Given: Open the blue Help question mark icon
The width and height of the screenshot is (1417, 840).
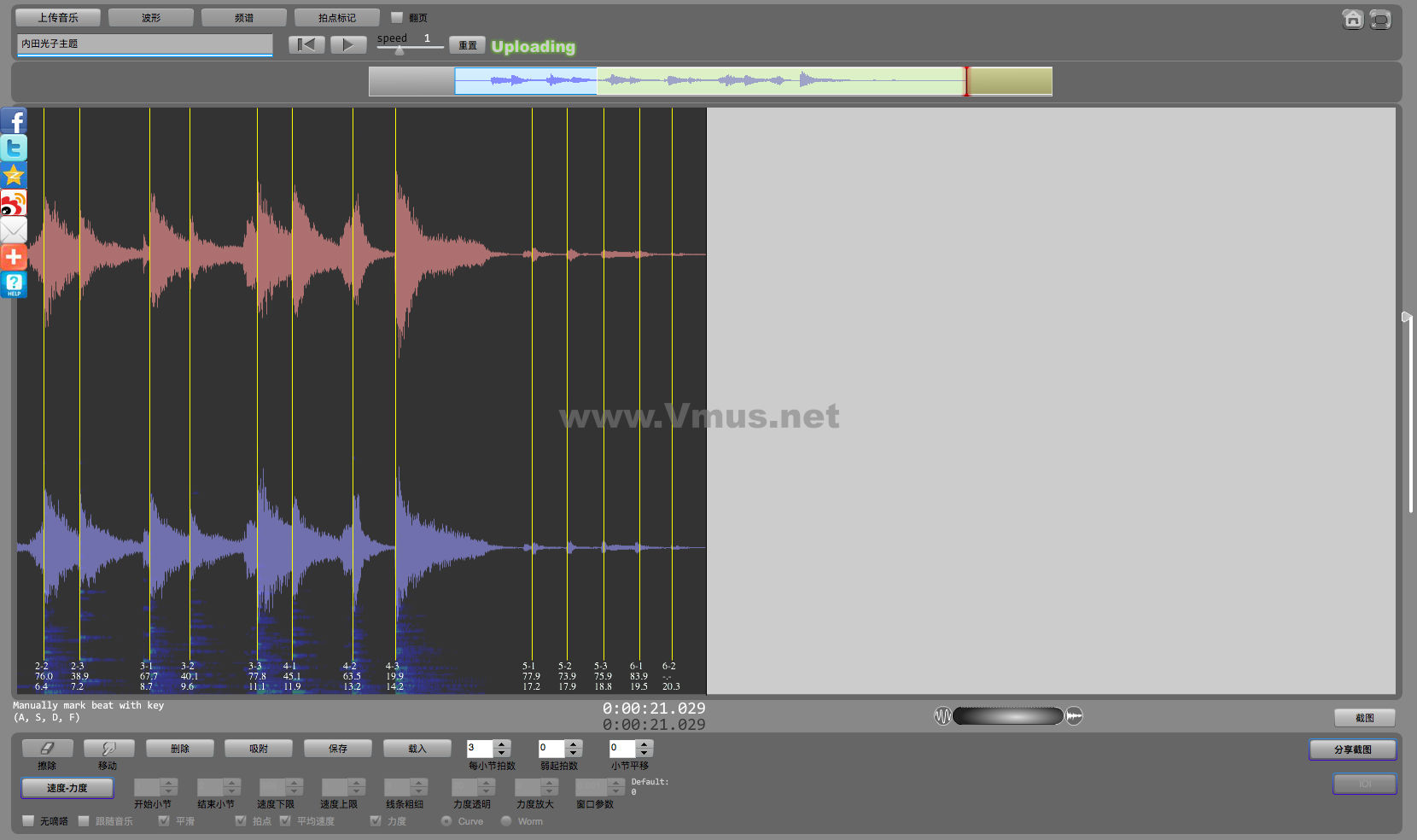Looking at the screenshot, I should 14,284.
